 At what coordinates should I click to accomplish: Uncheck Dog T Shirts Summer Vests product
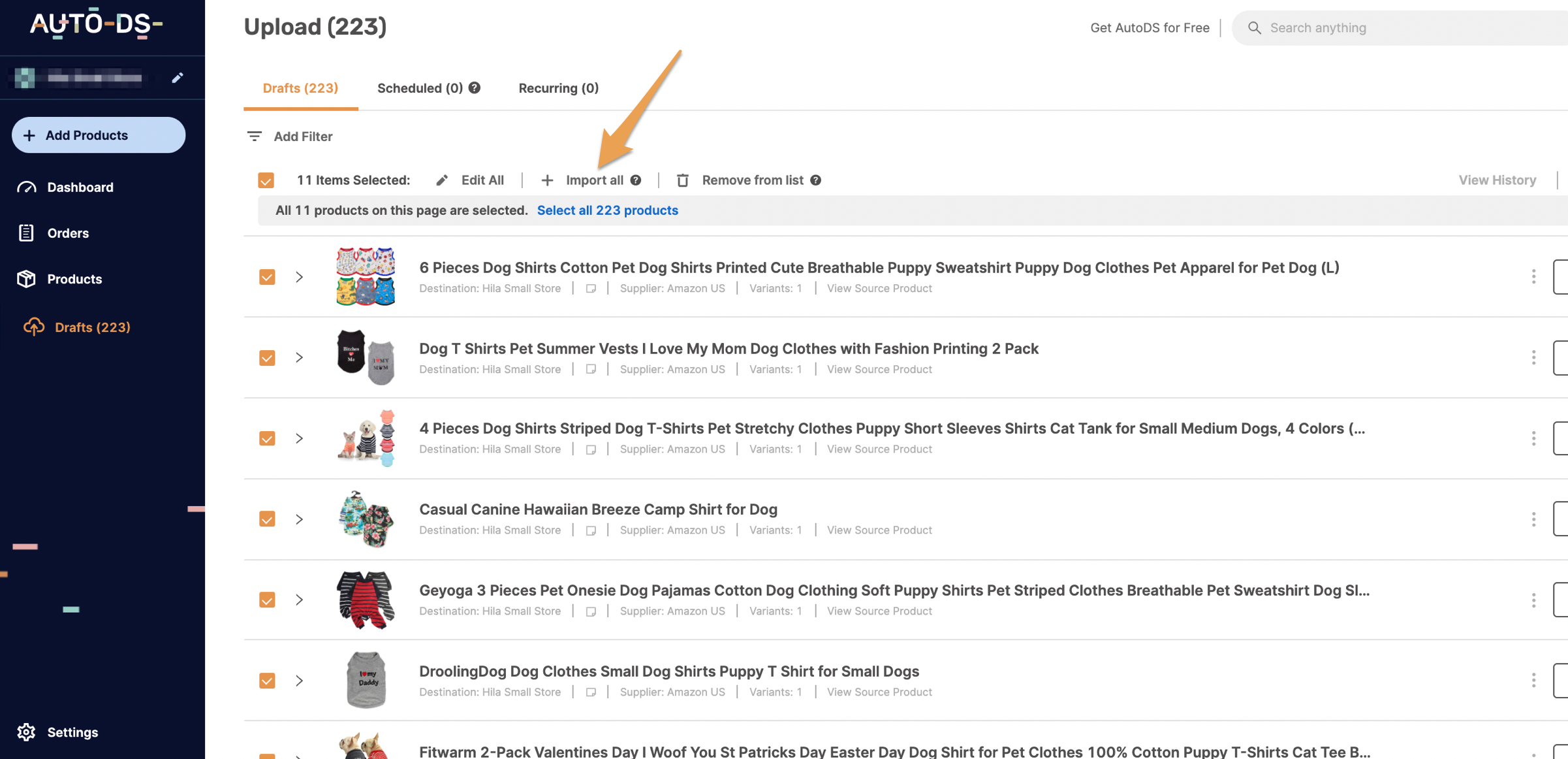pos(267,358)
